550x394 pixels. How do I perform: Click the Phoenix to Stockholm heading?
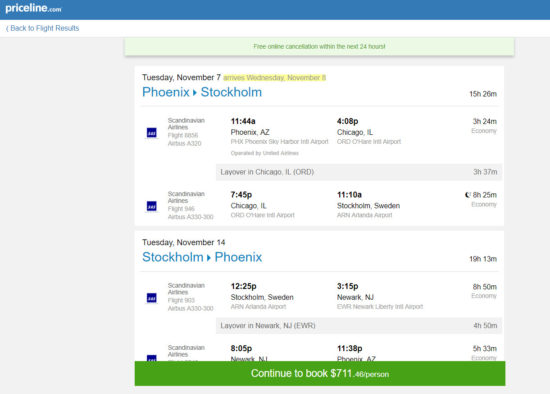(202, 92)
